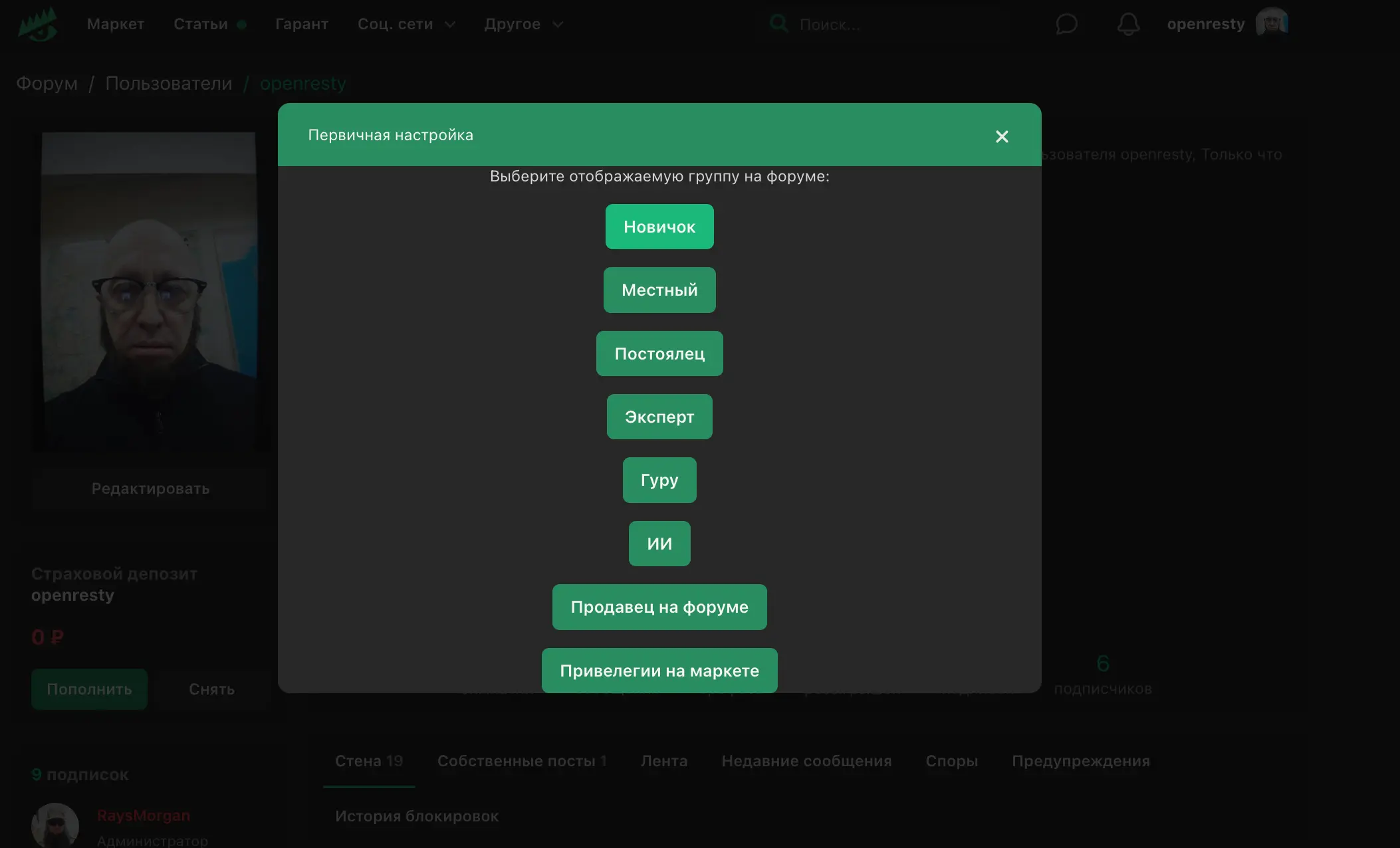Choose Продавец на форуме group
The height and width of the screenshot is (848, 1400).
click(659, 607)
